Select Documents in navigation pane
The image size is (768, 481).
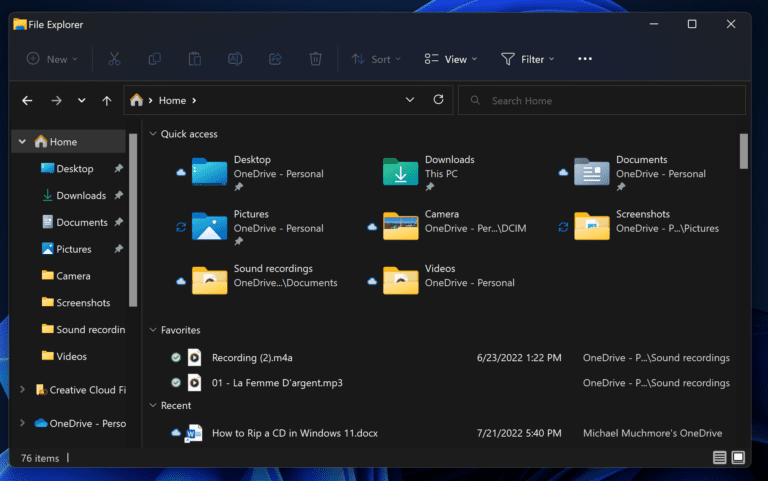81,222
